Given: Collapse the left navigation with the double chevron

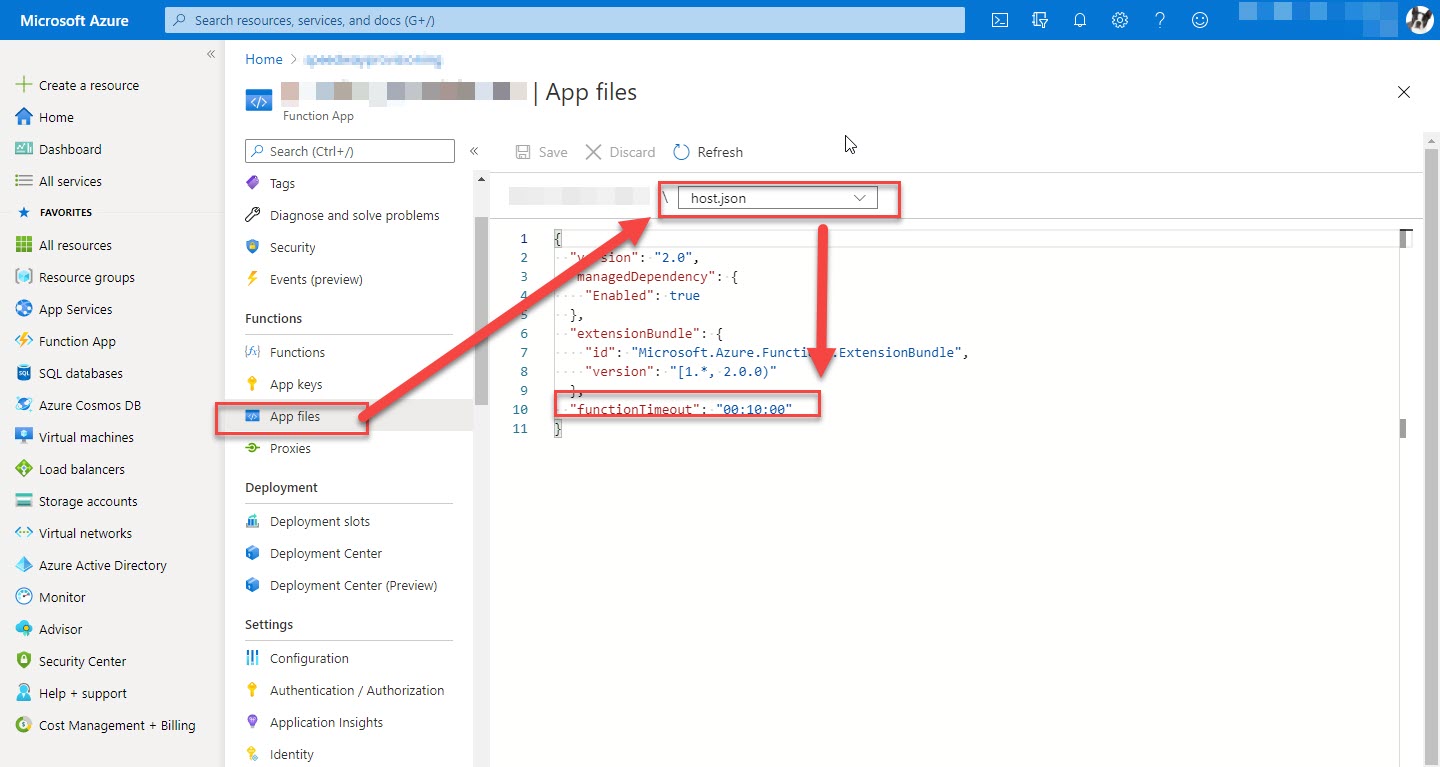Looking at the screenshot, I should (210, 54).
